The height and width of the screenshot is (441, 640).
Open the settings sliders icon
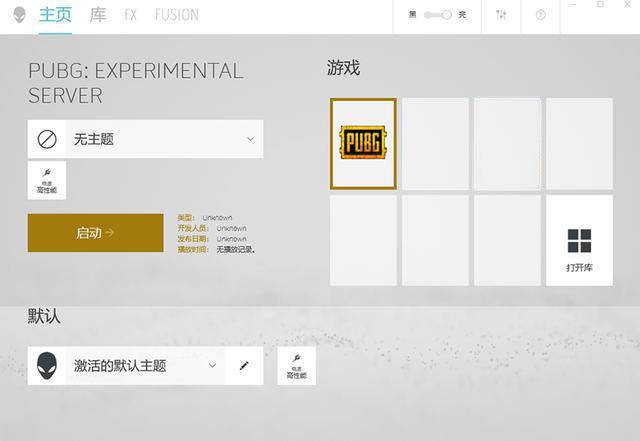(x=501, y=15)
